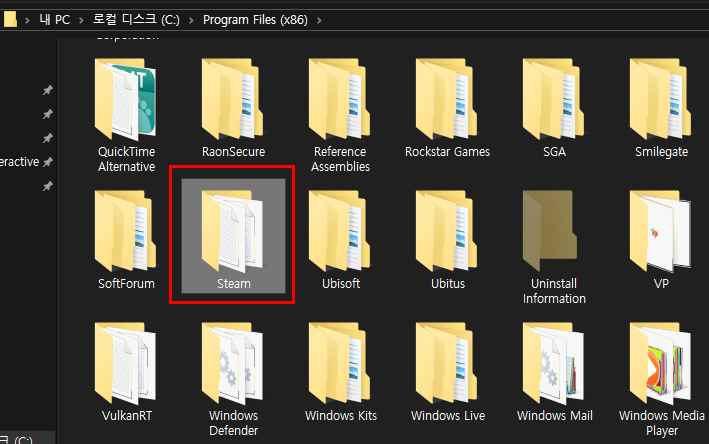The height and width of the screenshot is (444, 709).
Task: Go to 로컬 디스크 (C:) breadcrumb
Action: click(136, 19)
